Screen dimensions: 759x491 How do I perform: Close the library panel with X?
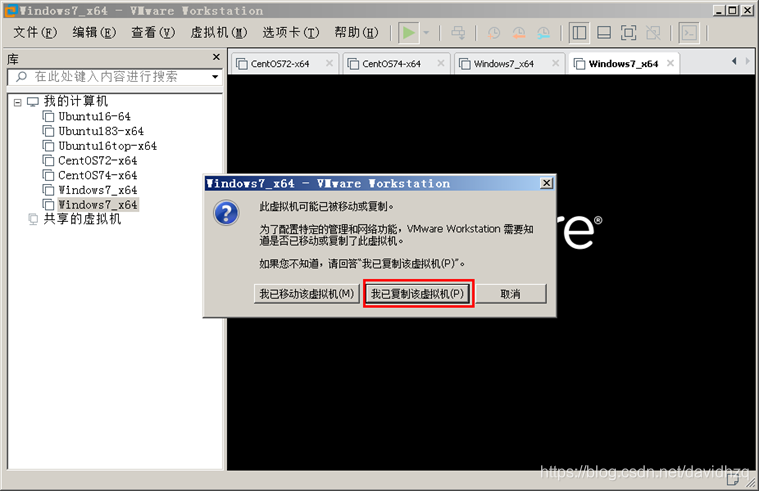(216, 59)
